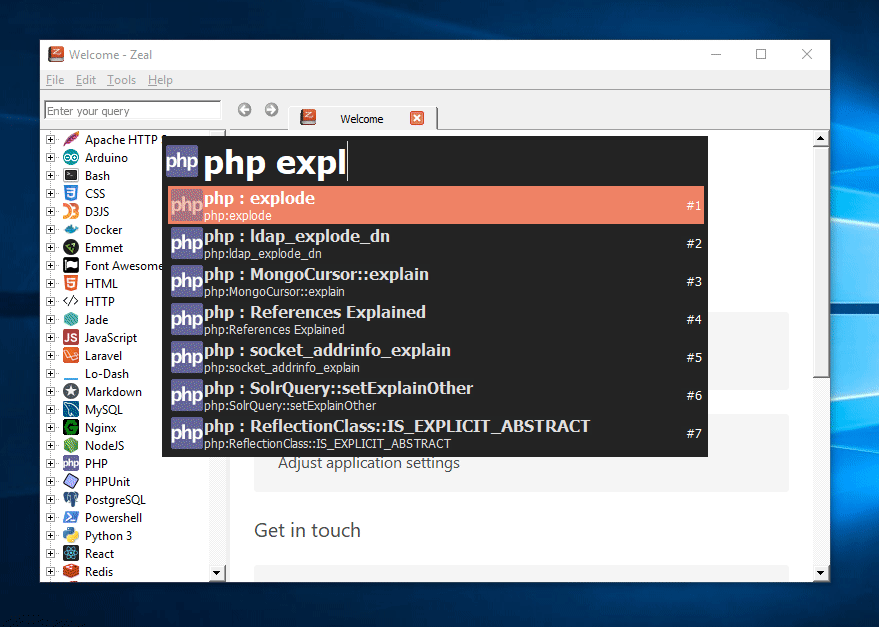Select the php : explode result

436,205
